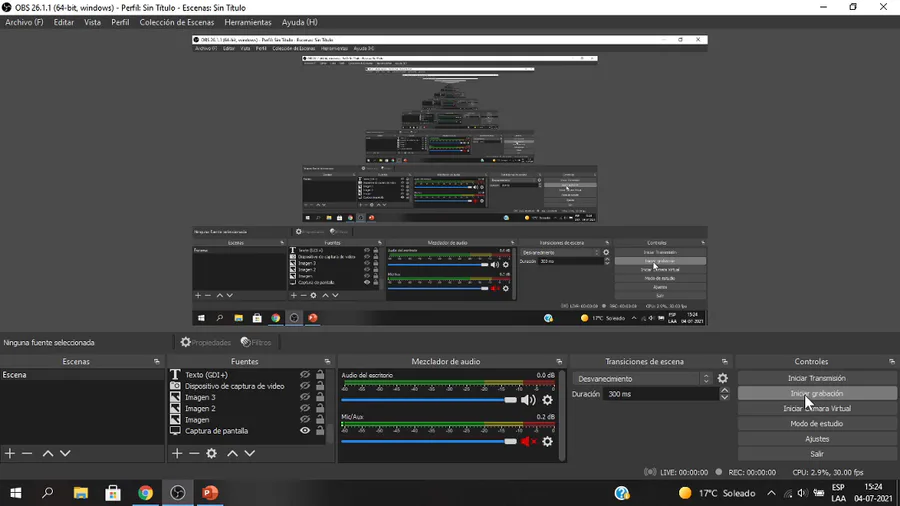Click the audio mixer vertical scrollbar
The width and height of the screenshot is (900, 506).
pyautogui.click(x=562, y=415)
